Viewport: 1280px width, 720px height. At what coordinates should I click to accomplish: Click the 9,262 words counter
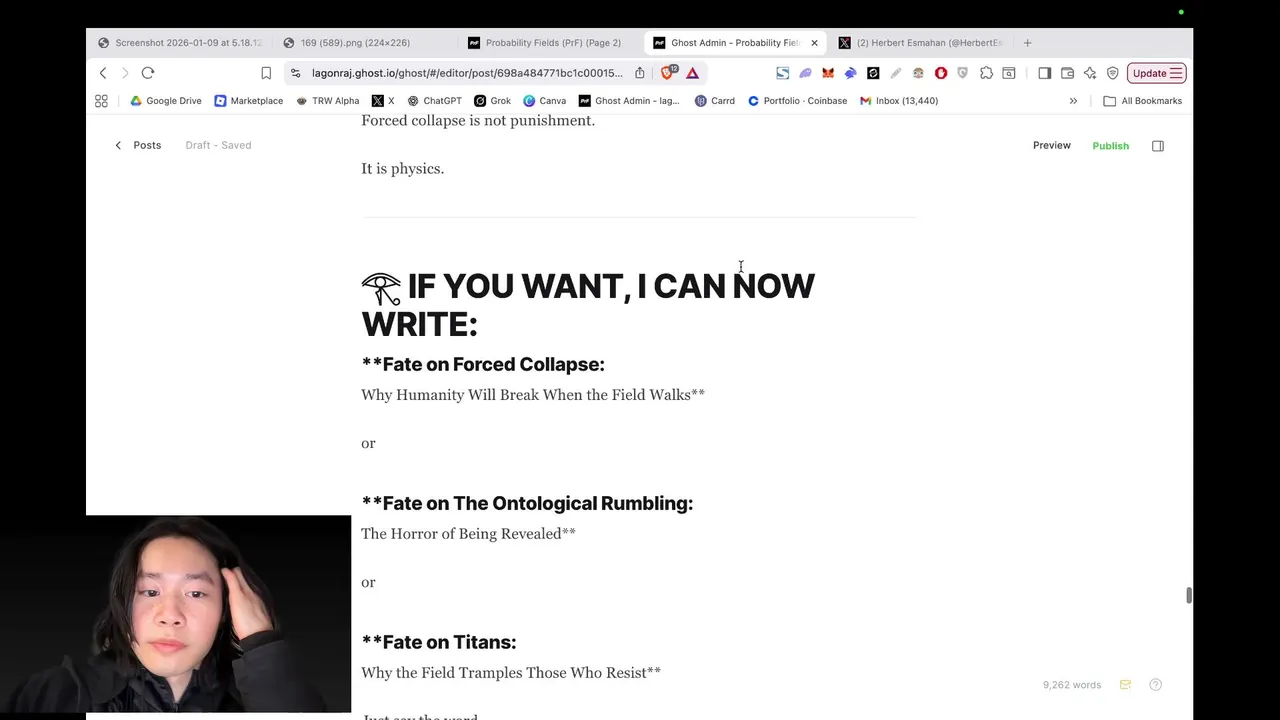[x=1072, y=685]
